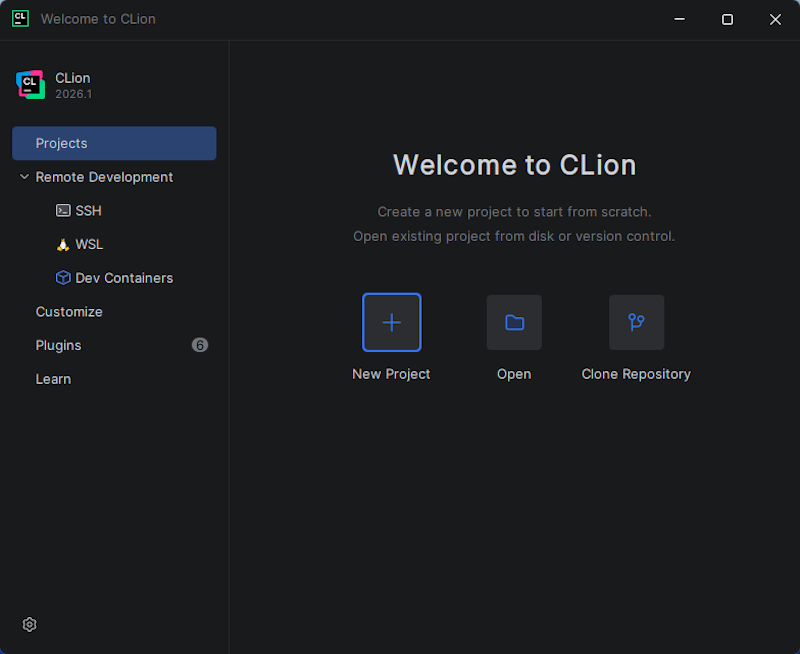Image resolution: width=800 pixels, height=654 pixels.
Task: Select the Projects tab
Action: [114, 143]
